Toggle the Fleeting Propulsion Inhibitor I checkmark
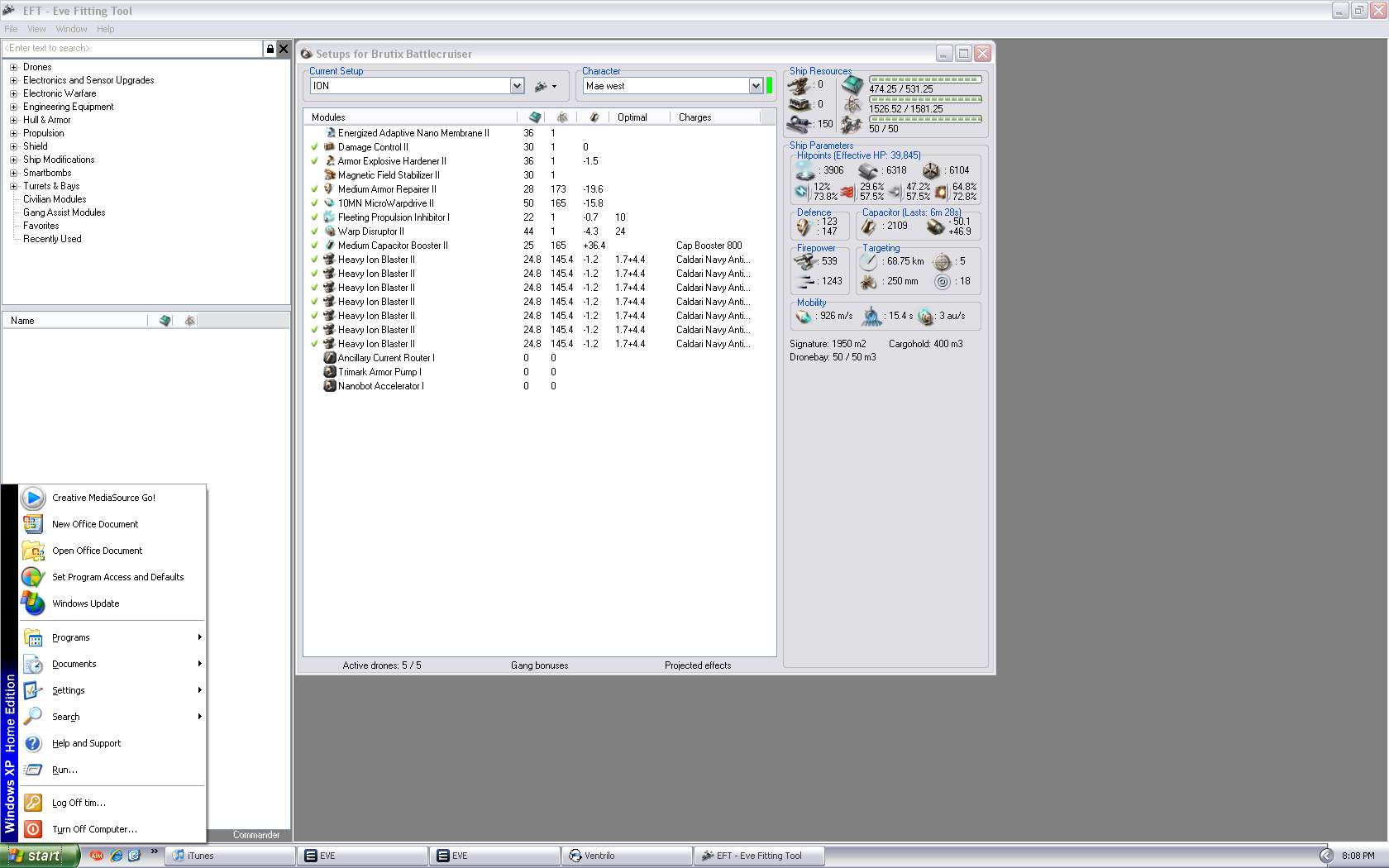This screenshot has height=868, width=1389. click(x=314, y=217)
